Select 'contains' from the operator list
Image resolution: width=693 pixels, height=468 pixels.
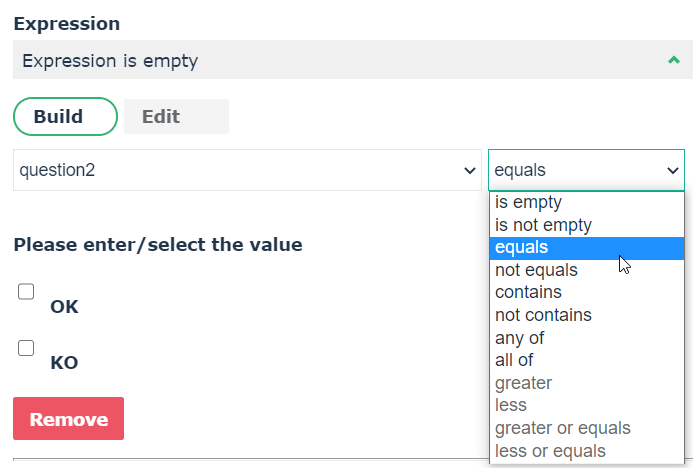point(528,292)
